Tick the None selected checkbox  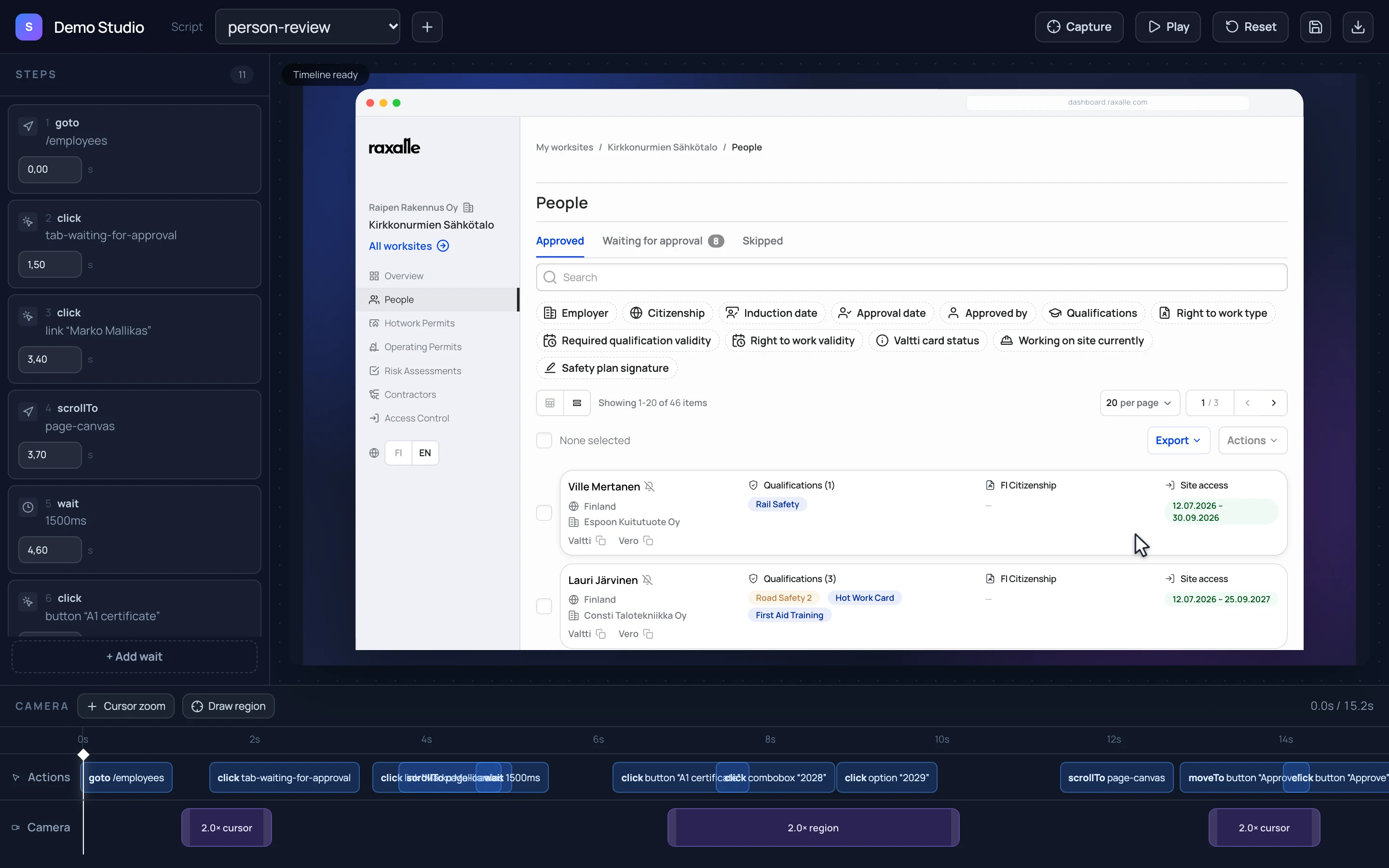tap(544, 440)
